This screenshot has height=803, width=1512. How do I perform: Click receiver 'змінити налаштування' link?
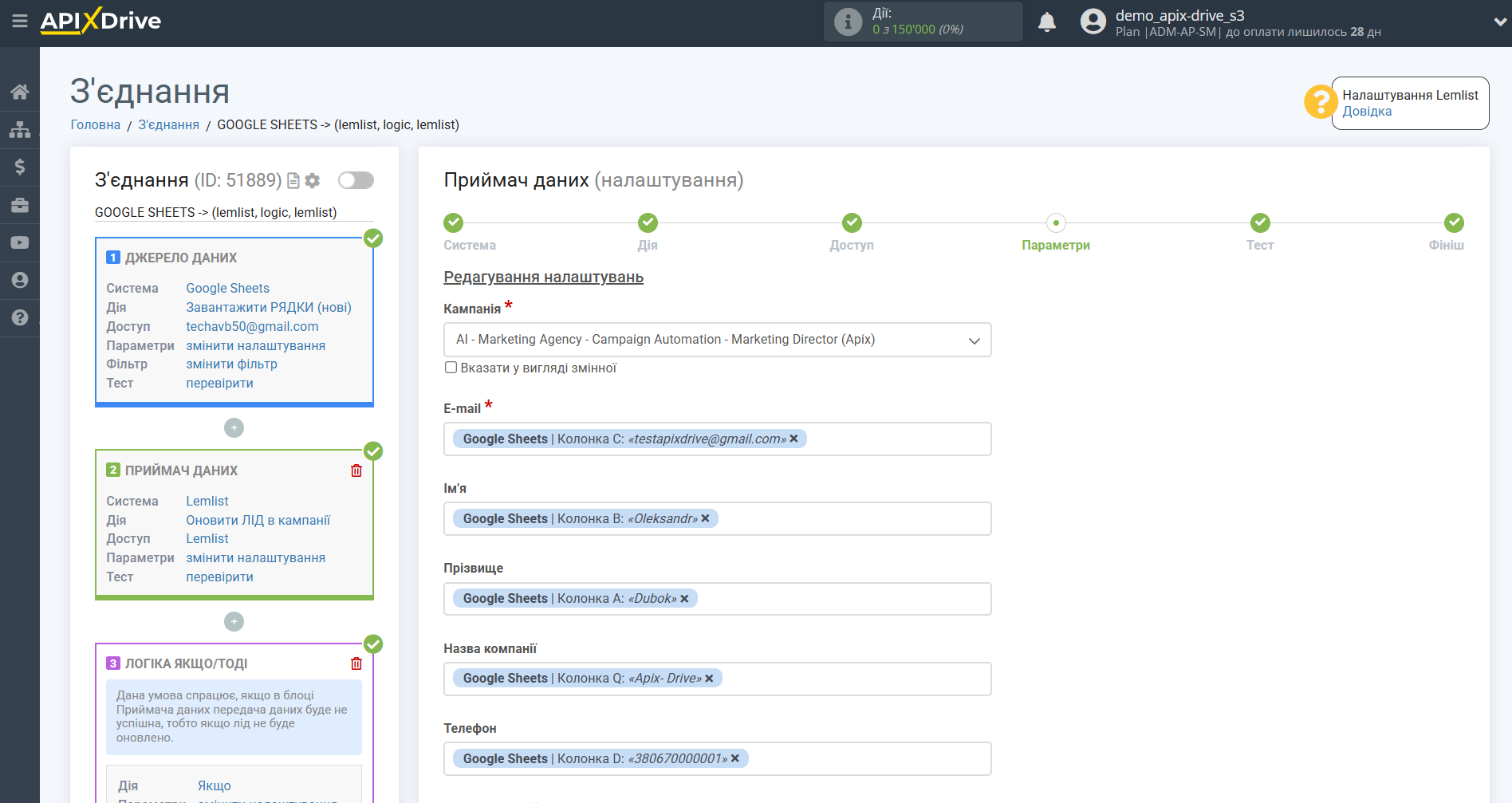click(x=256, y=557)
